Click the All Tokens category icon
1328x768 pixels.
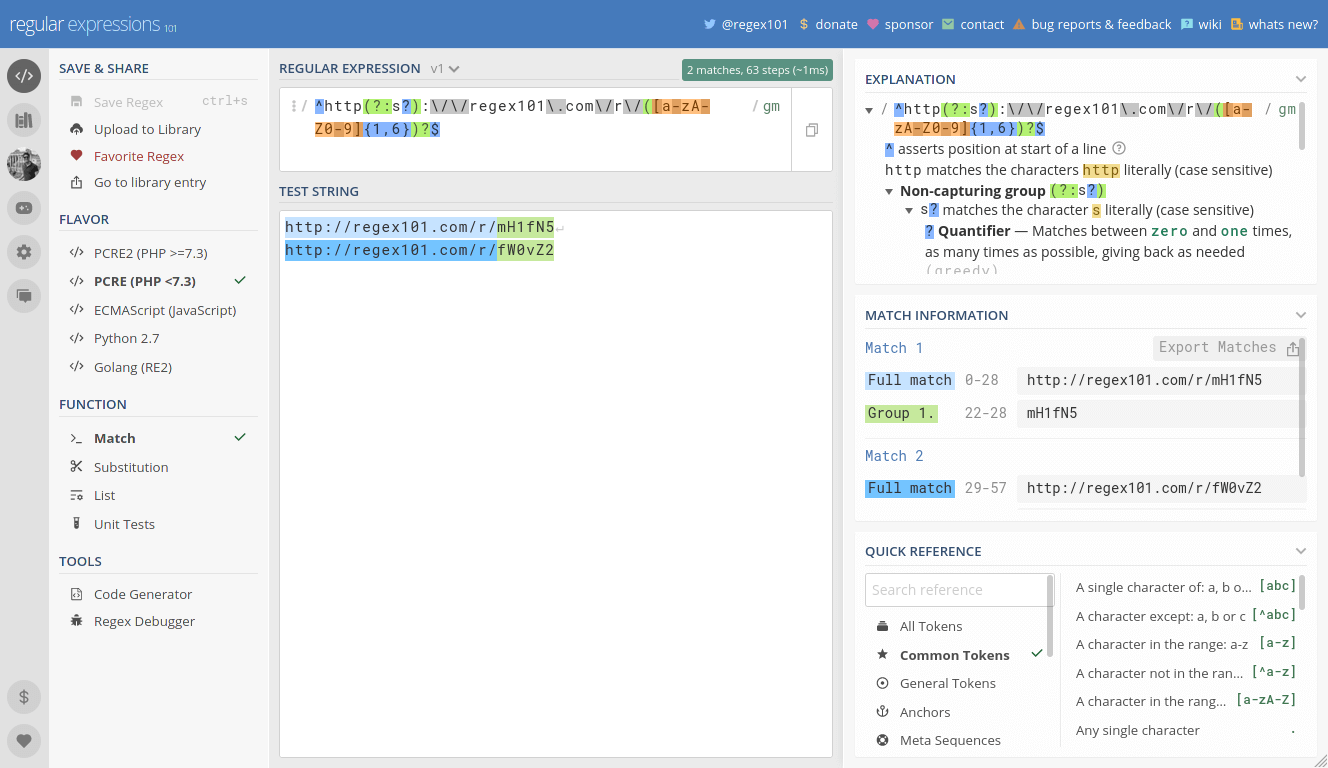click(882, 626)
